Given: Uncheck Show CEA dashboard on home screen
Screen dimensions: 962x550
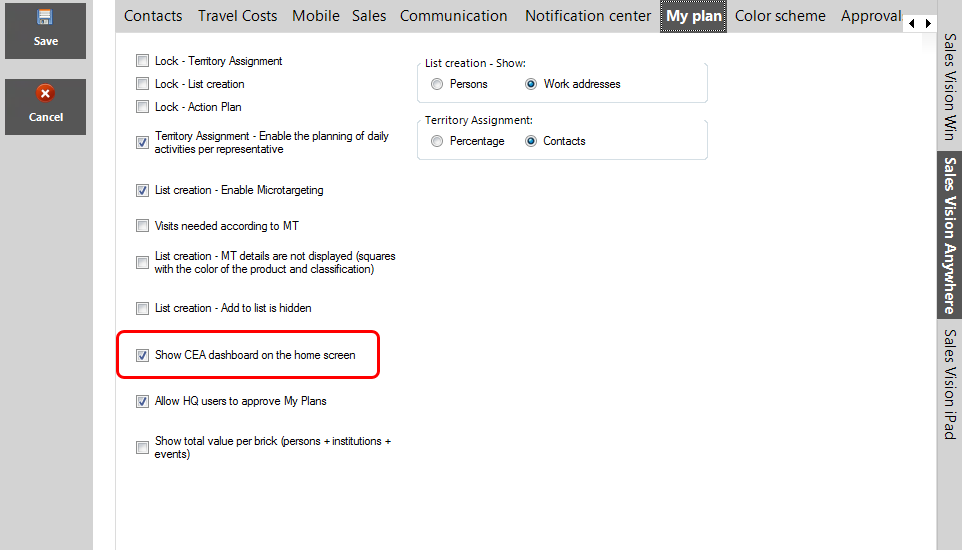Looking at the screenshot, I should (142, 355).
